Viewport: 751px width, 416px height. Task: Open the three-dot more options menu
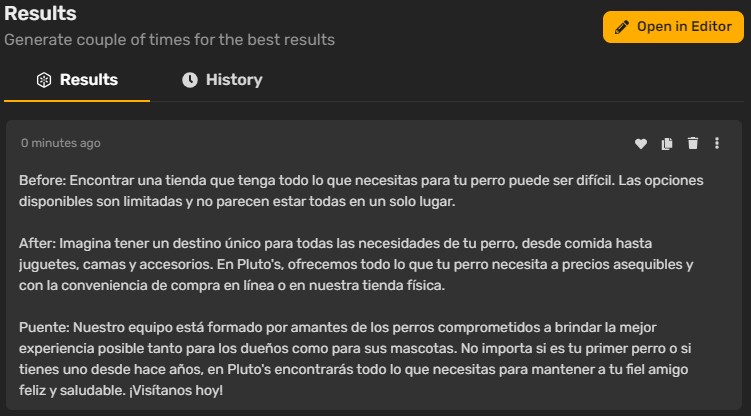coord(717,143)
